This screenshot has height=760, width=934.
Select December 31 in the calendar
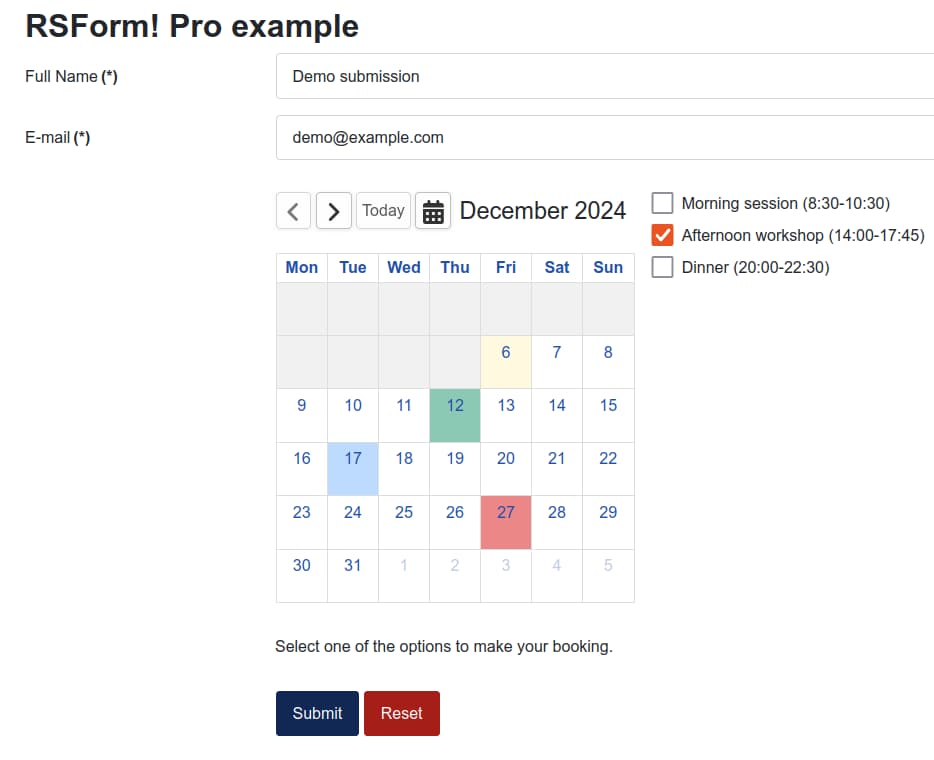(x=353, y=575)
